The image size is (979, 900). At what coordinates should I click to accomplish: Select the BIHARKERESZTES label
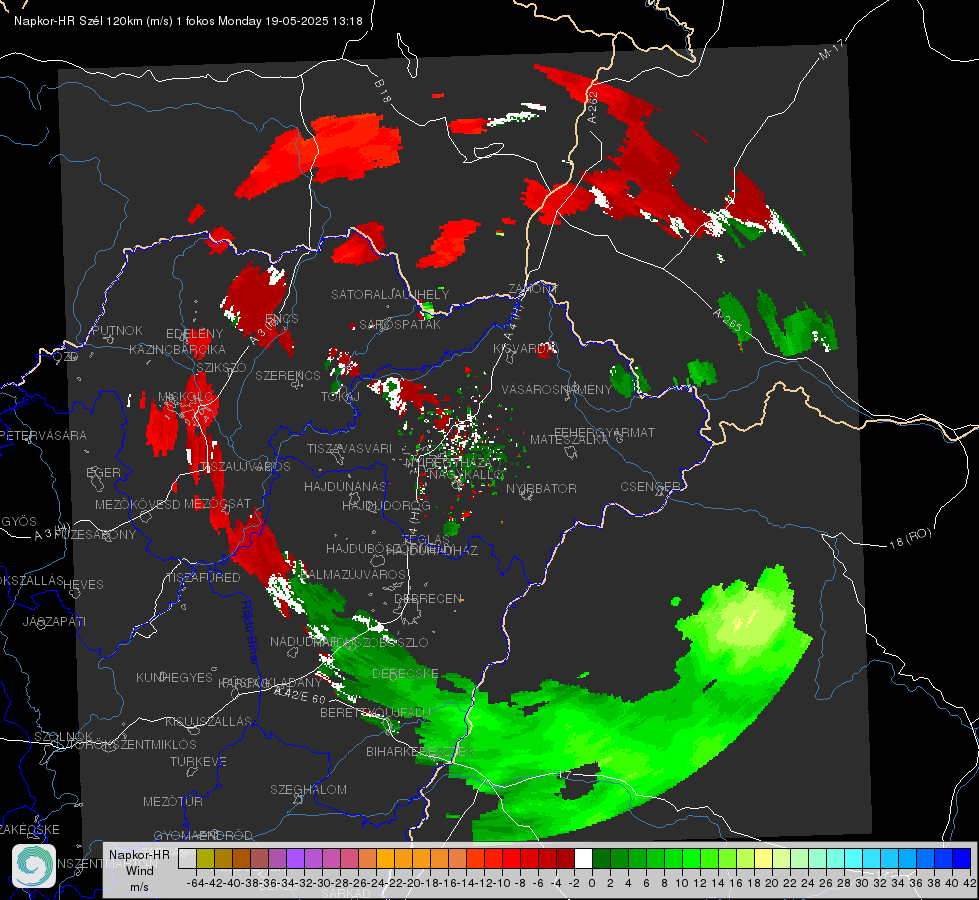click(x=420, y=751)
